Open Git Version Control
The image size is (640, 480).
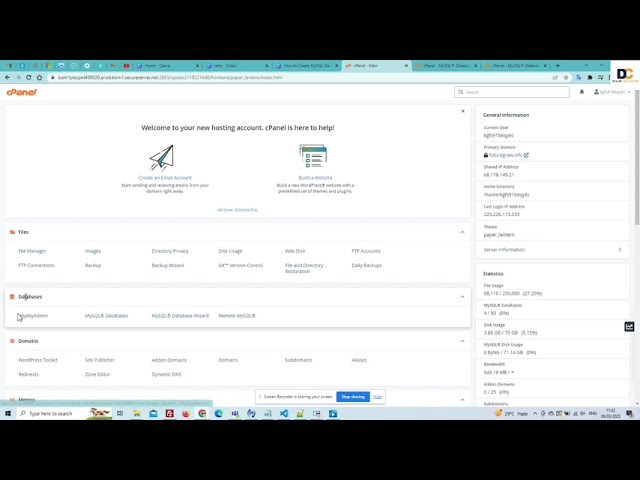241,265
